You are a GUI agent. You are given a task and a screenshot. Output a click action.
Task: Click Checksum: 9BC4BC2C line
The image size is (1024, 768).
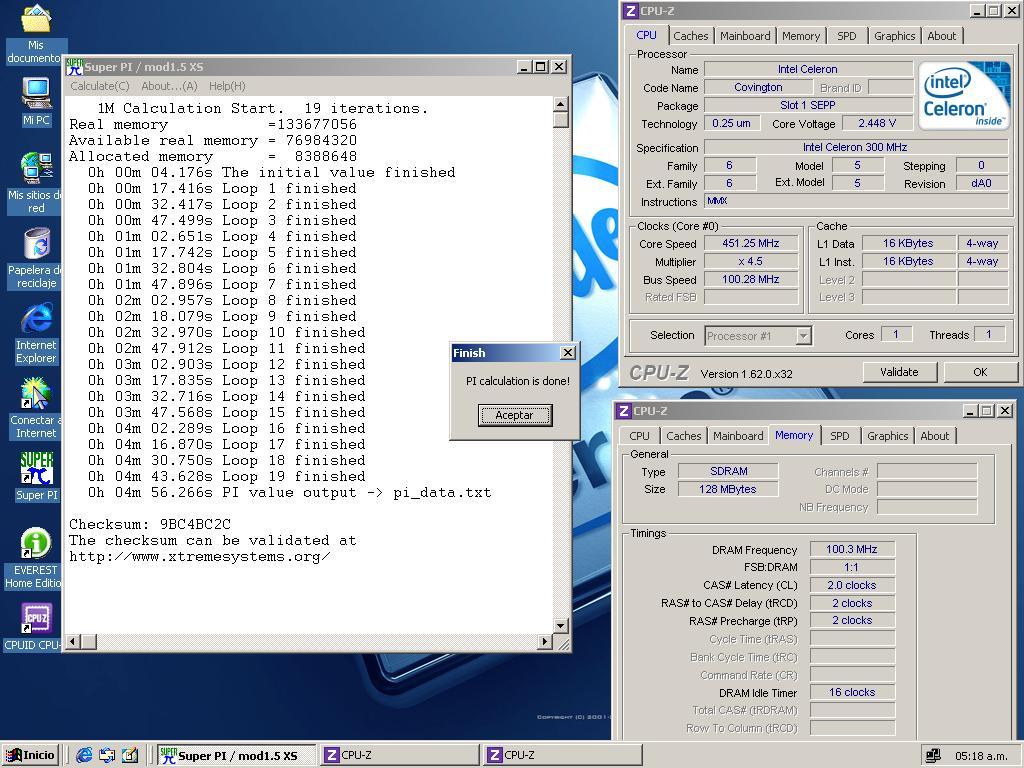point(150,524)
